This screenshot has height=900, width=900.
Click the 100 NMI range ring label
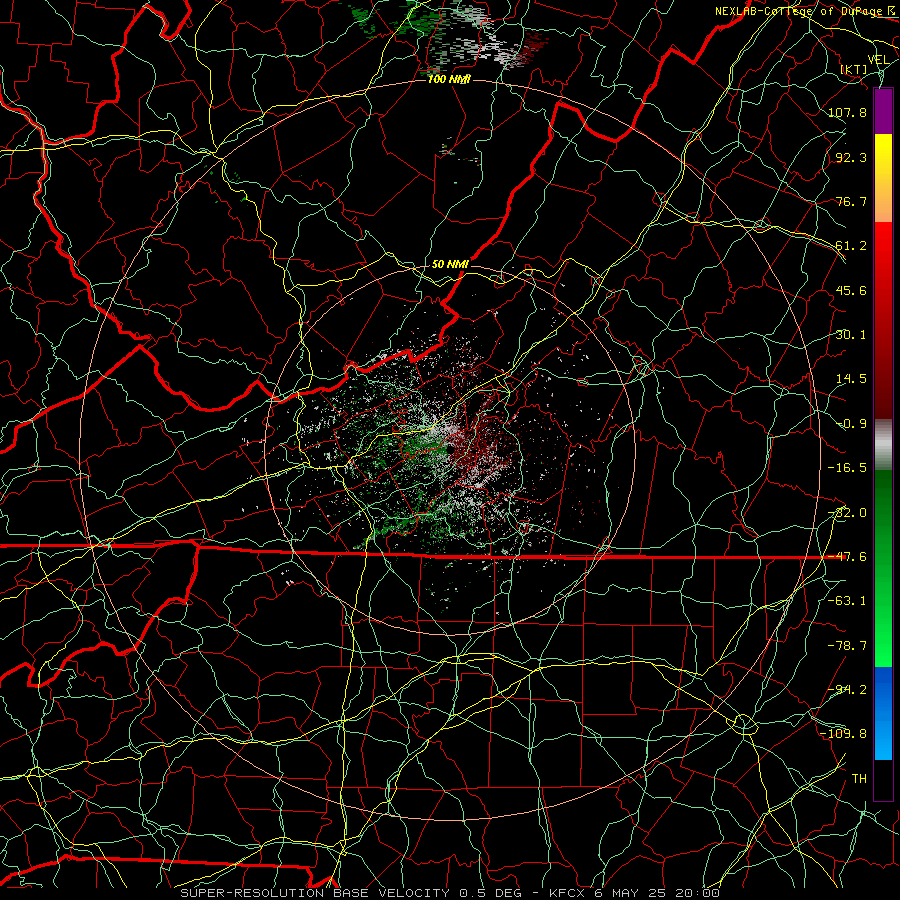click(449, 79)
